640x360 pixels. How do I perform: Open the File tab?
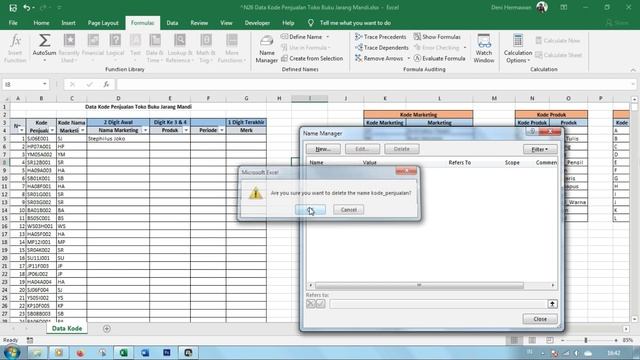13,23
